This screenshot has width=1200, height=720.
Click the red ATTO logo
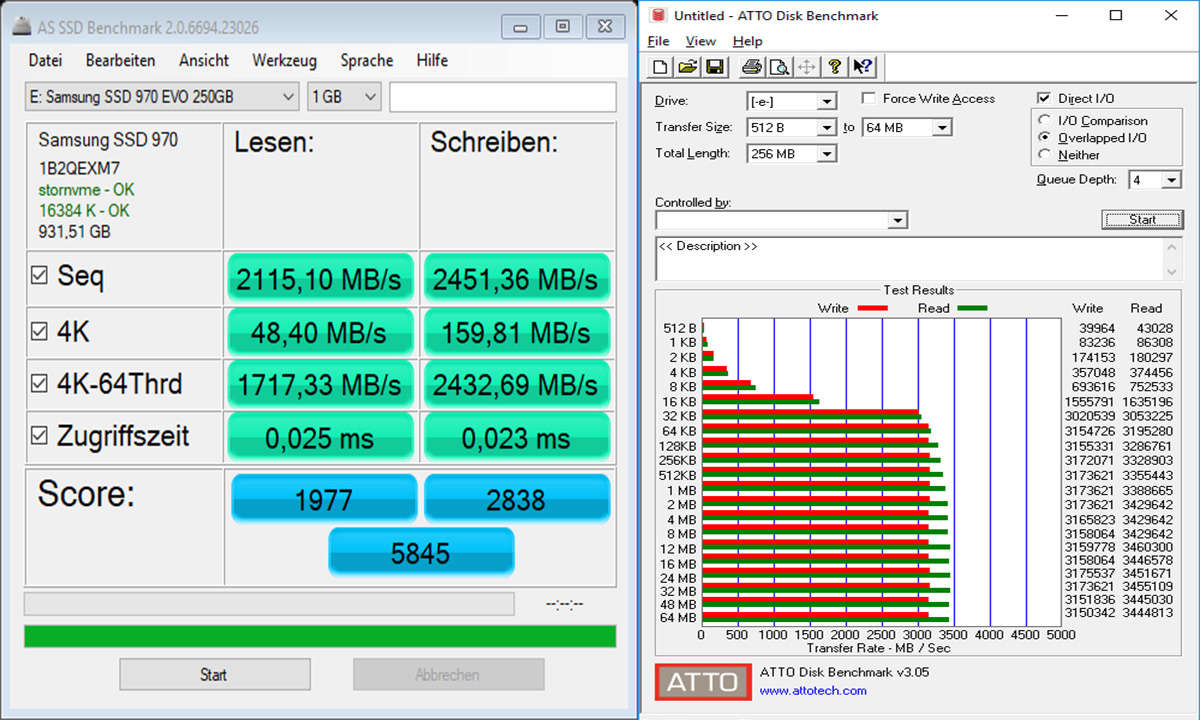click(703, 682)
